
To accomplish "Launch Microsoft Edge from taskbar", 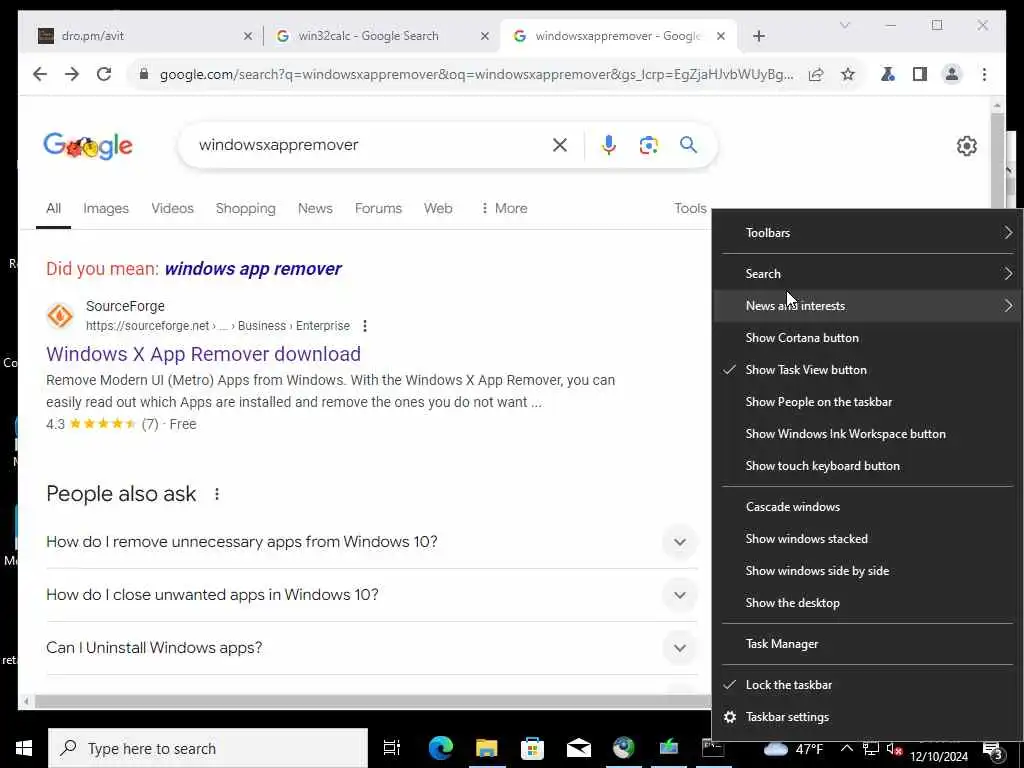I will tap(441, 748).
